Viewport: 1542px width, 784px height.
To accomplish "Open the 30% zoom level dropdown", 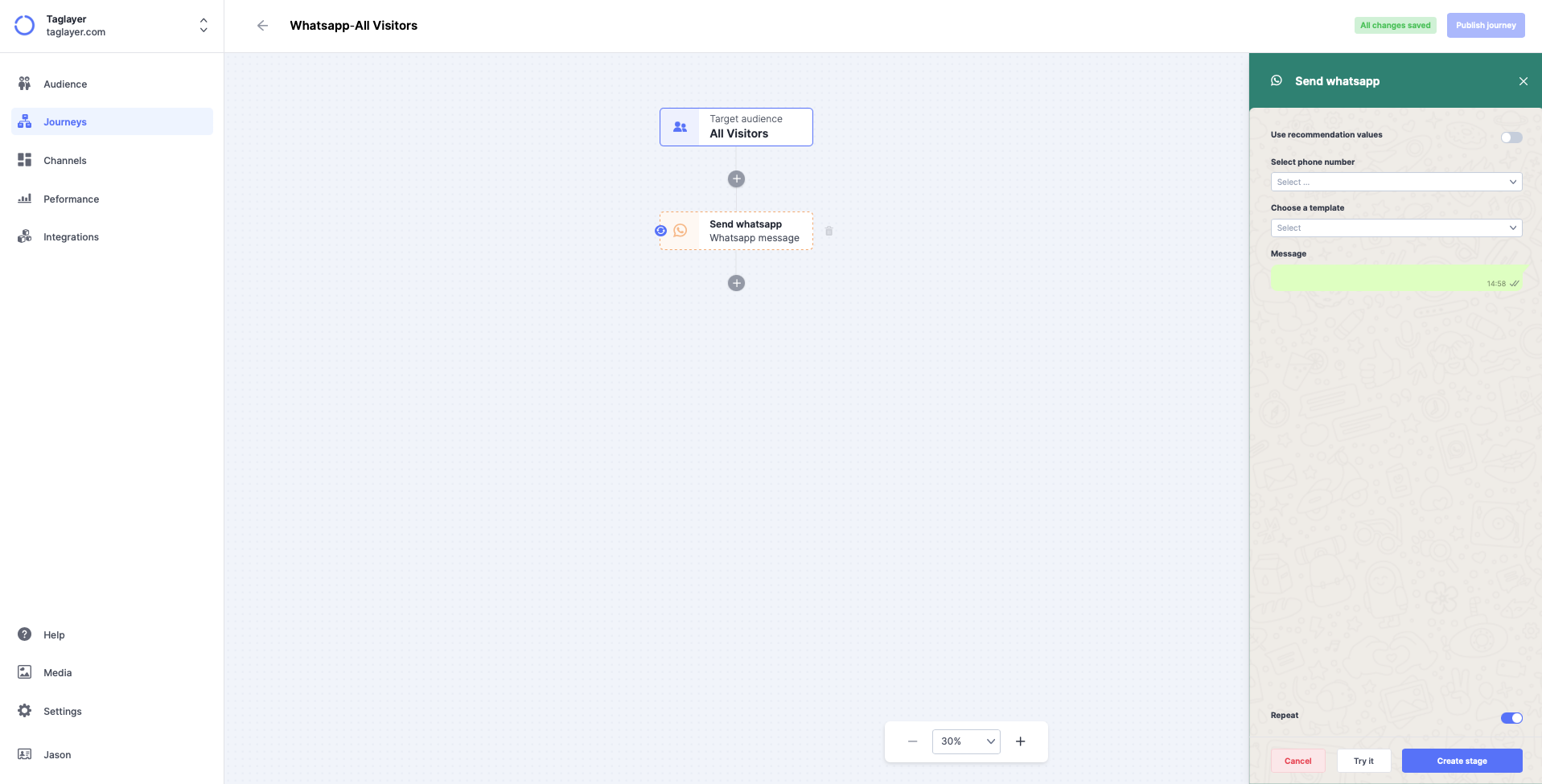I will [966, 741].
